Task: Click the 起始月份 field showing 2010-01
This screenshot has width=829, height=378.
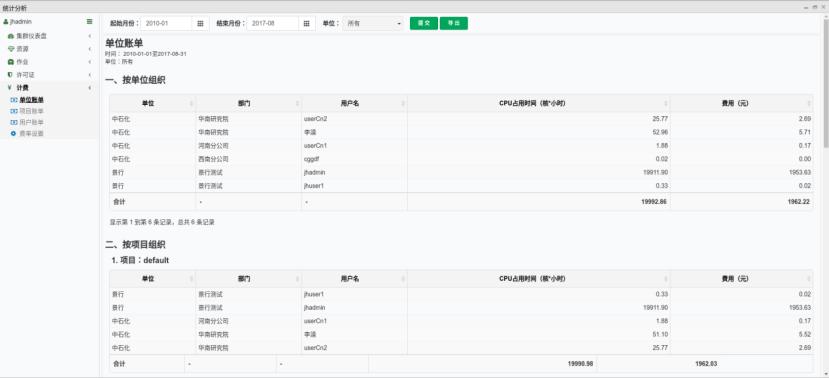Action: coord(167,23)
